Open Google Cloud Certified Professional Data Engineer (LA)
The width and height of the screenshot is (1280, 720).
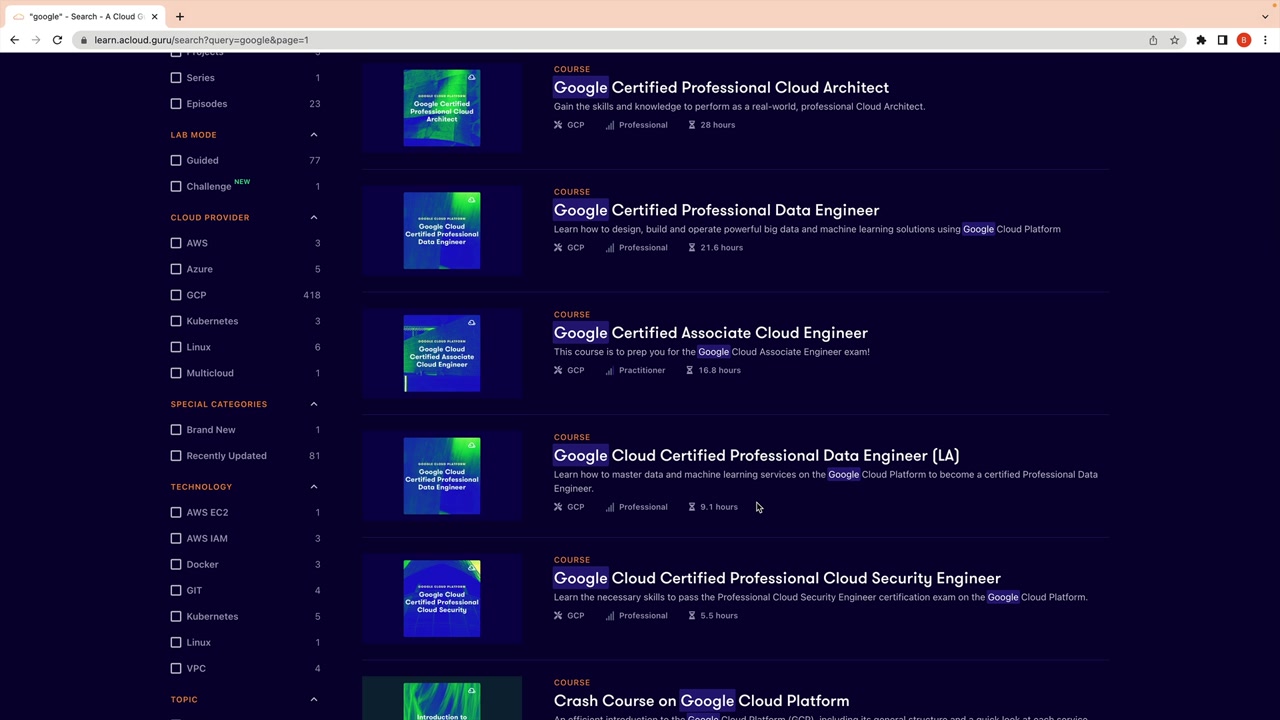(x=756, y=455)
